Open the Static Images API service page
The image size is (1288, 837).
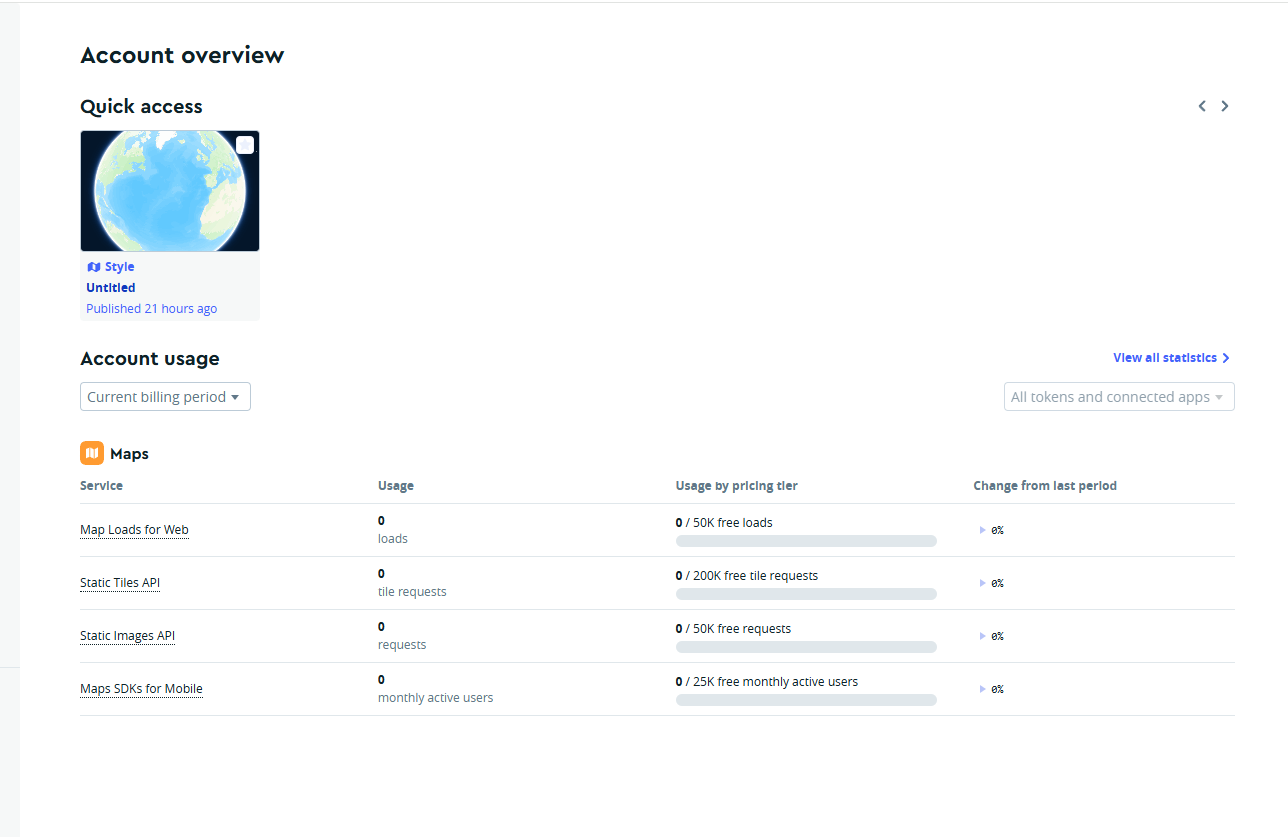coord(127,635)
